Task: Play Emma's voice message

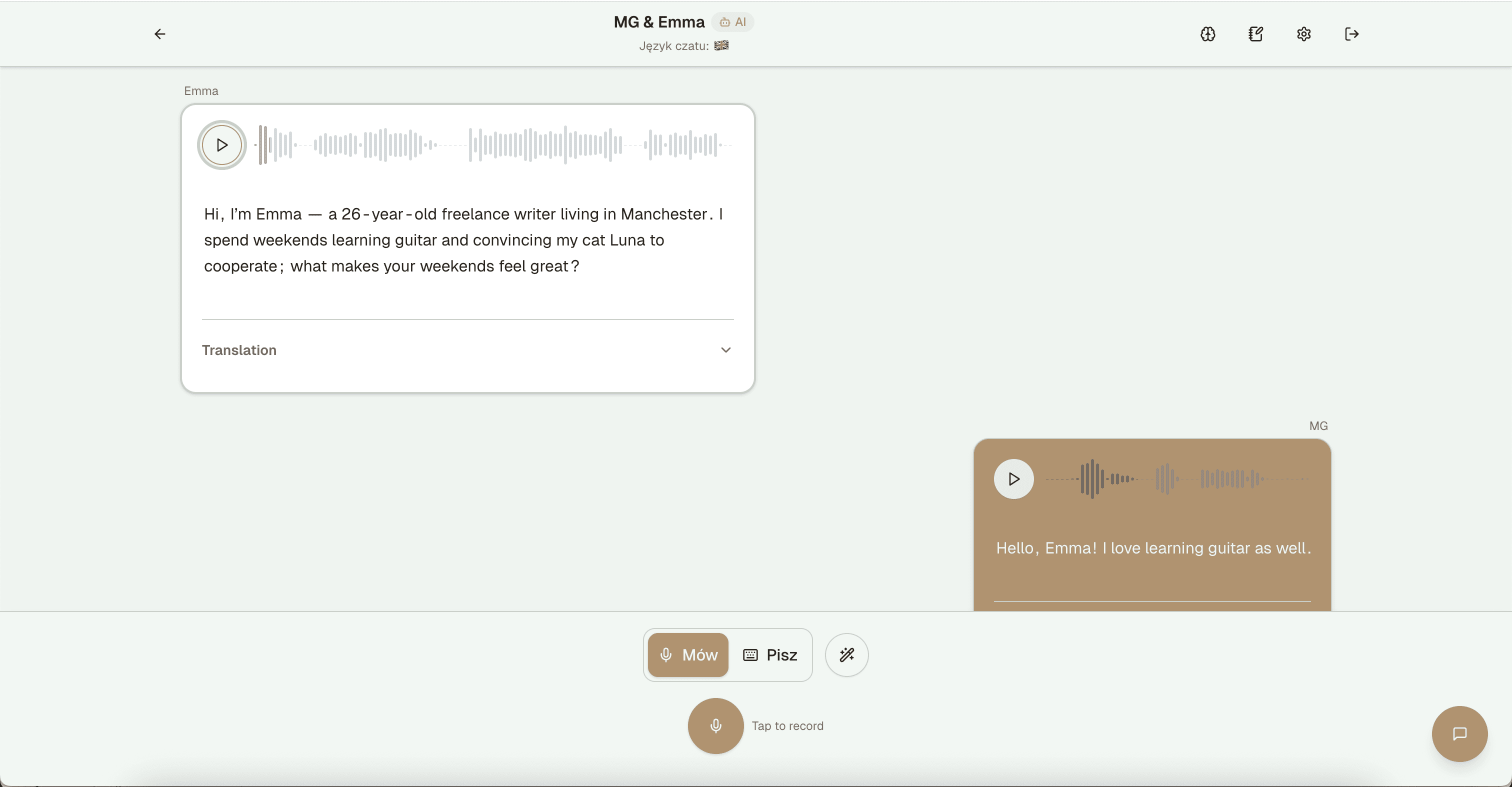Action: (x=221, y=144)
